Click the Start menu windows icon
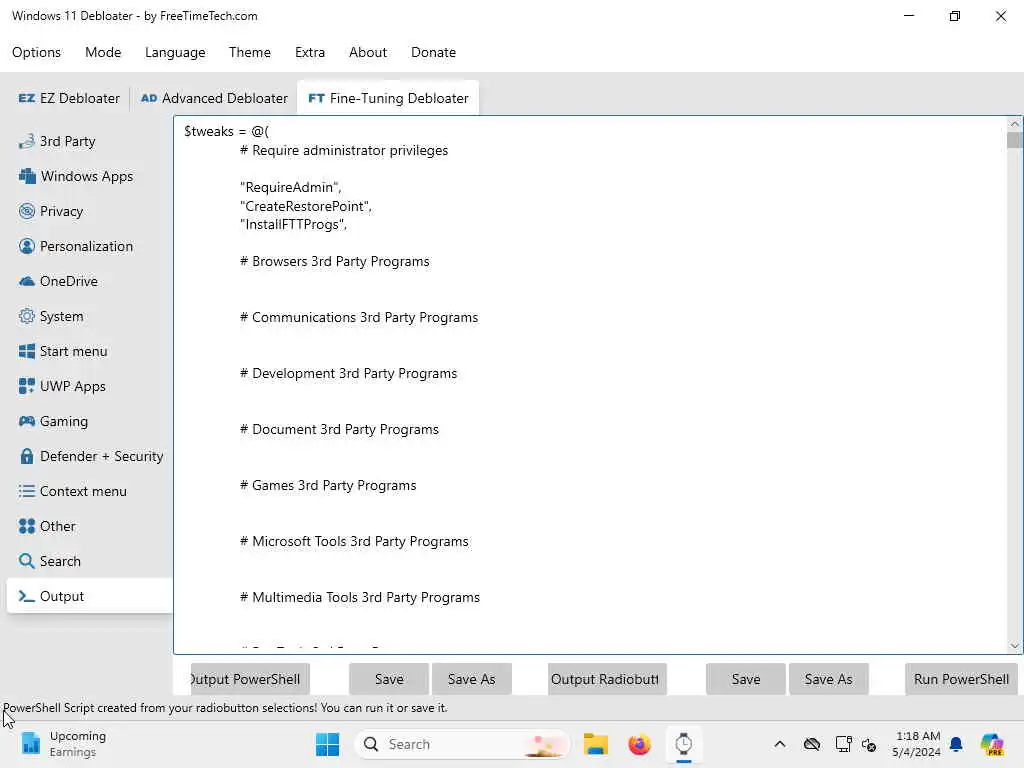1024x768 pixels. pos(27,351)
